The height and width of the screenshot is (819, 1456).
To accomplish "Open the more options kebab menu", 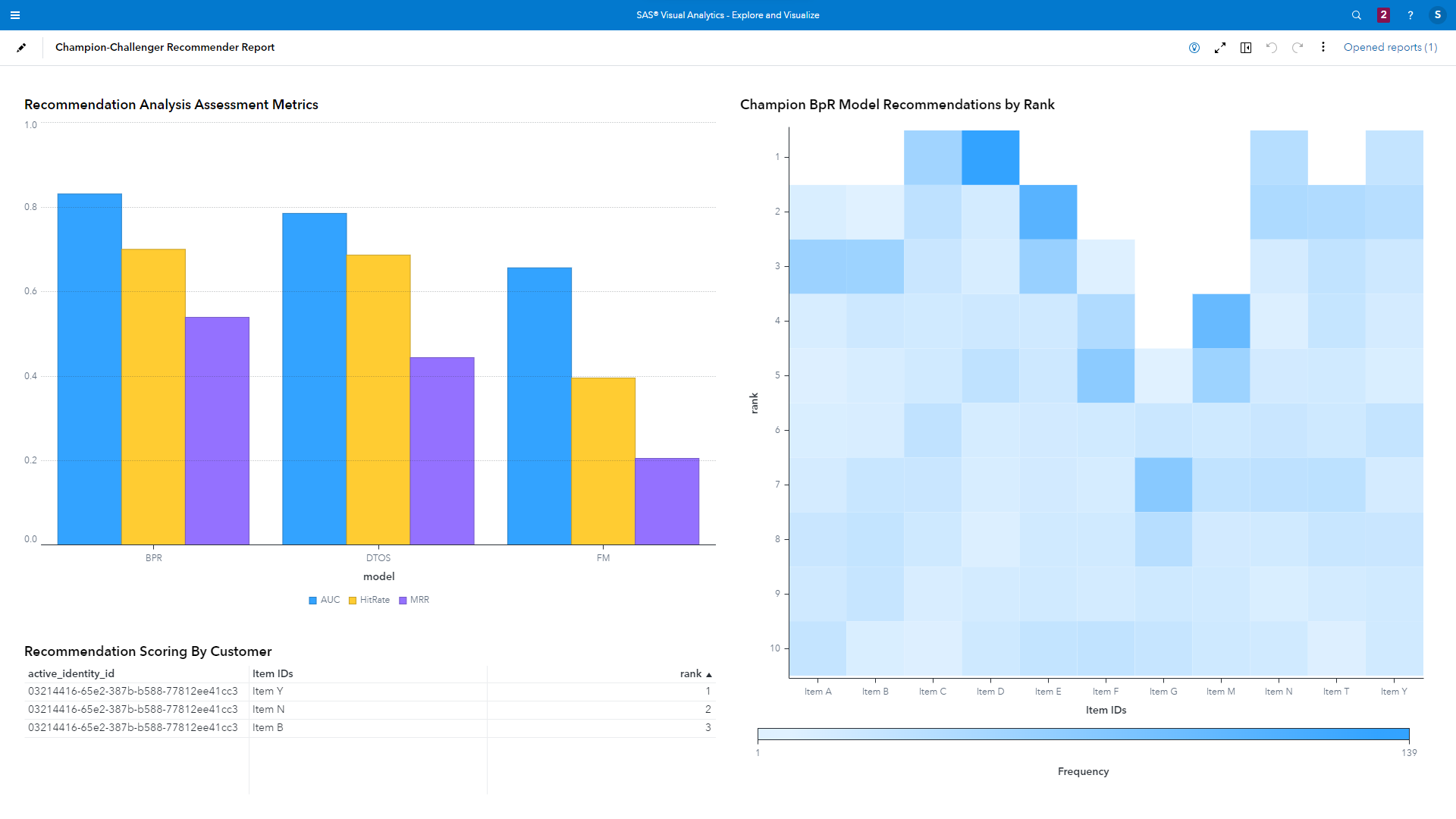I will (1323, 47).
